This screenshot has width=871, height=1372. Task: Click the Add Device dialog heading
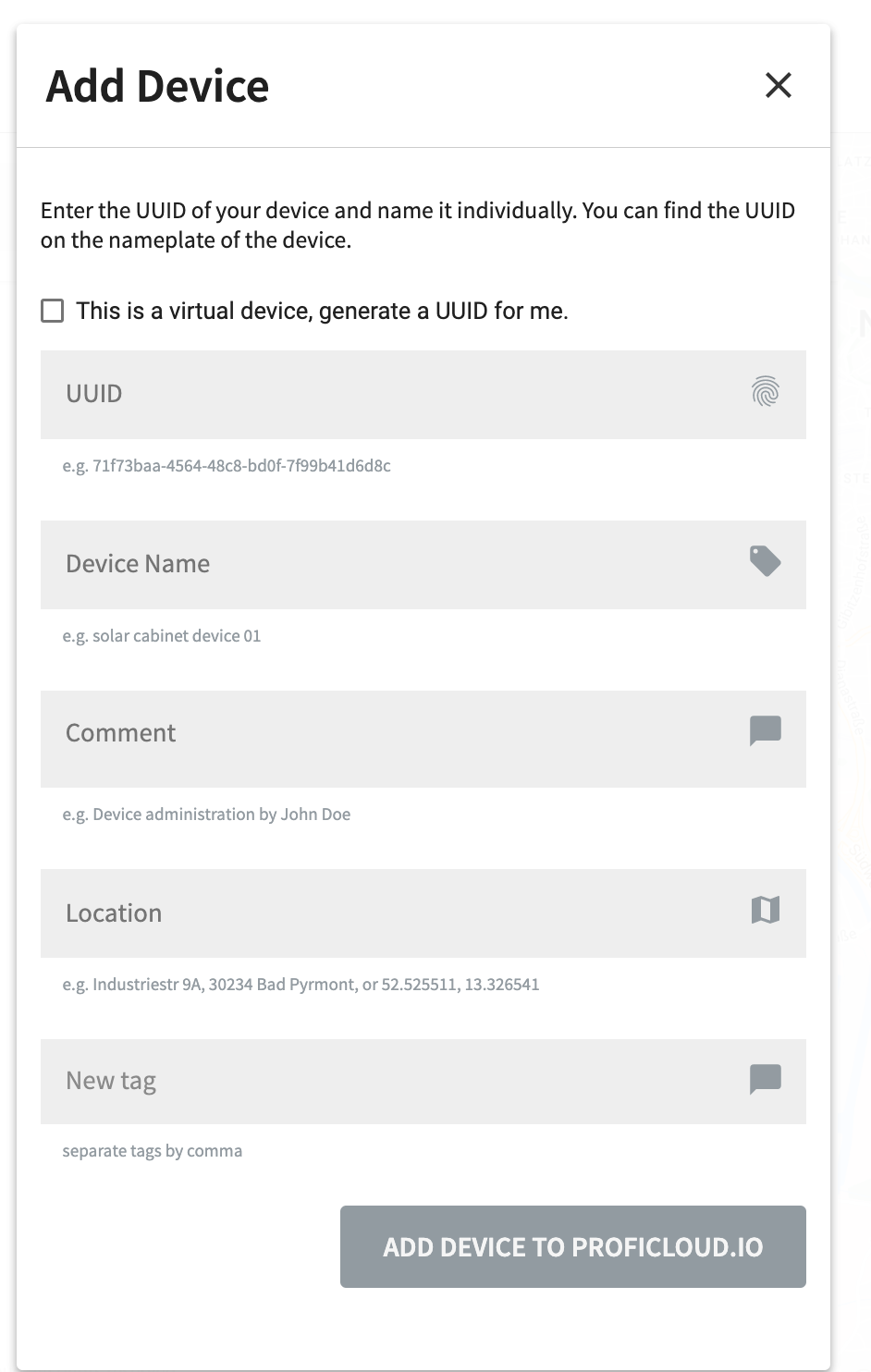[x=157, y=86]
